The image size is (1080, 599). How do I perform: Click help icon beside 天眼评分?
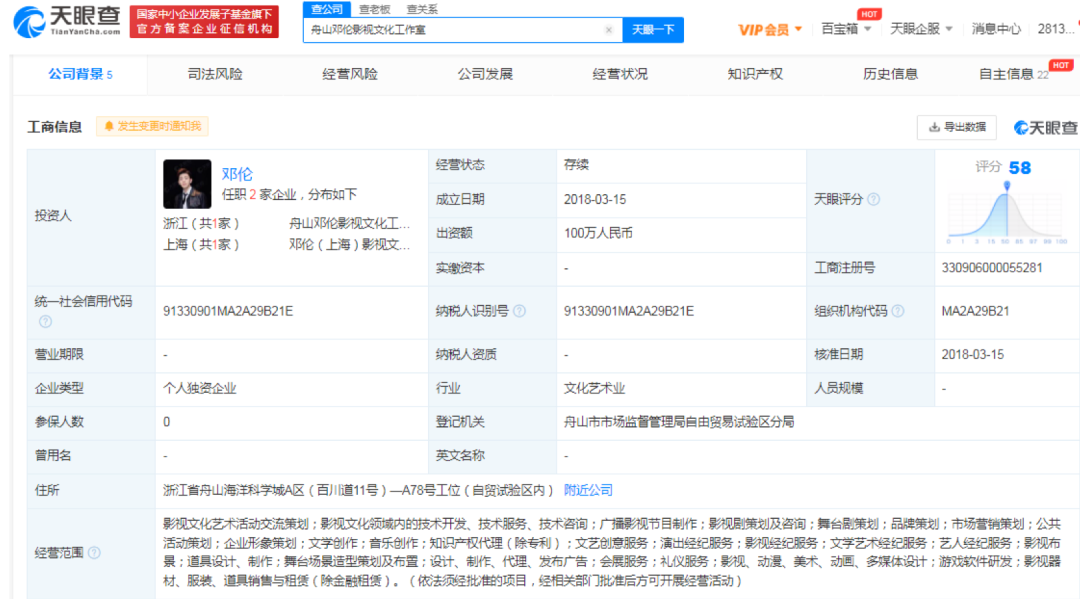[x=874, y=200]
